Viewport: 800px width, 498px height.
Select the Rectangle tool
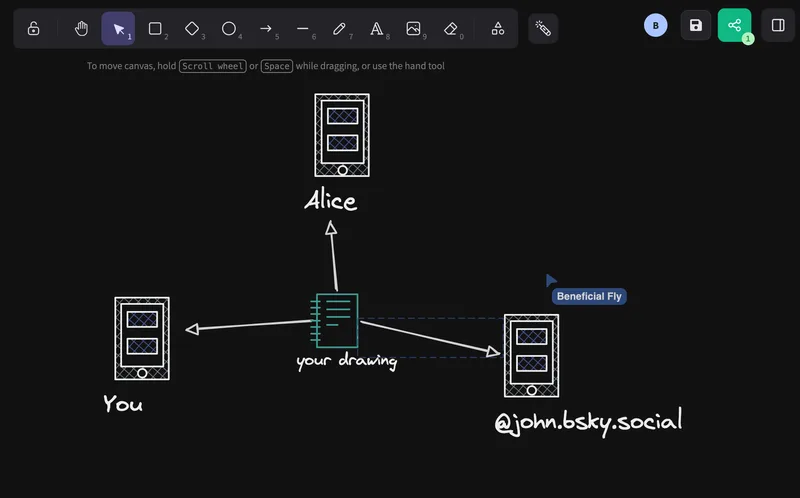coord(155,29)
